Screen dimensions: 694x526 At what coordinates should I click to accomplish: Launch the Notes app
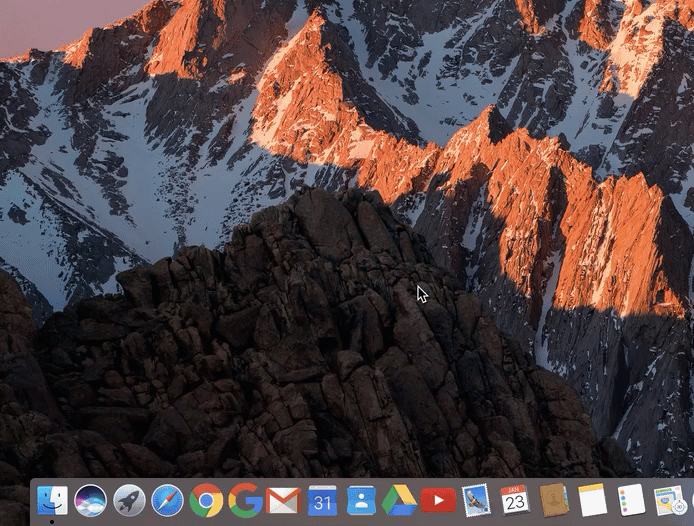(x=592, y=500)
